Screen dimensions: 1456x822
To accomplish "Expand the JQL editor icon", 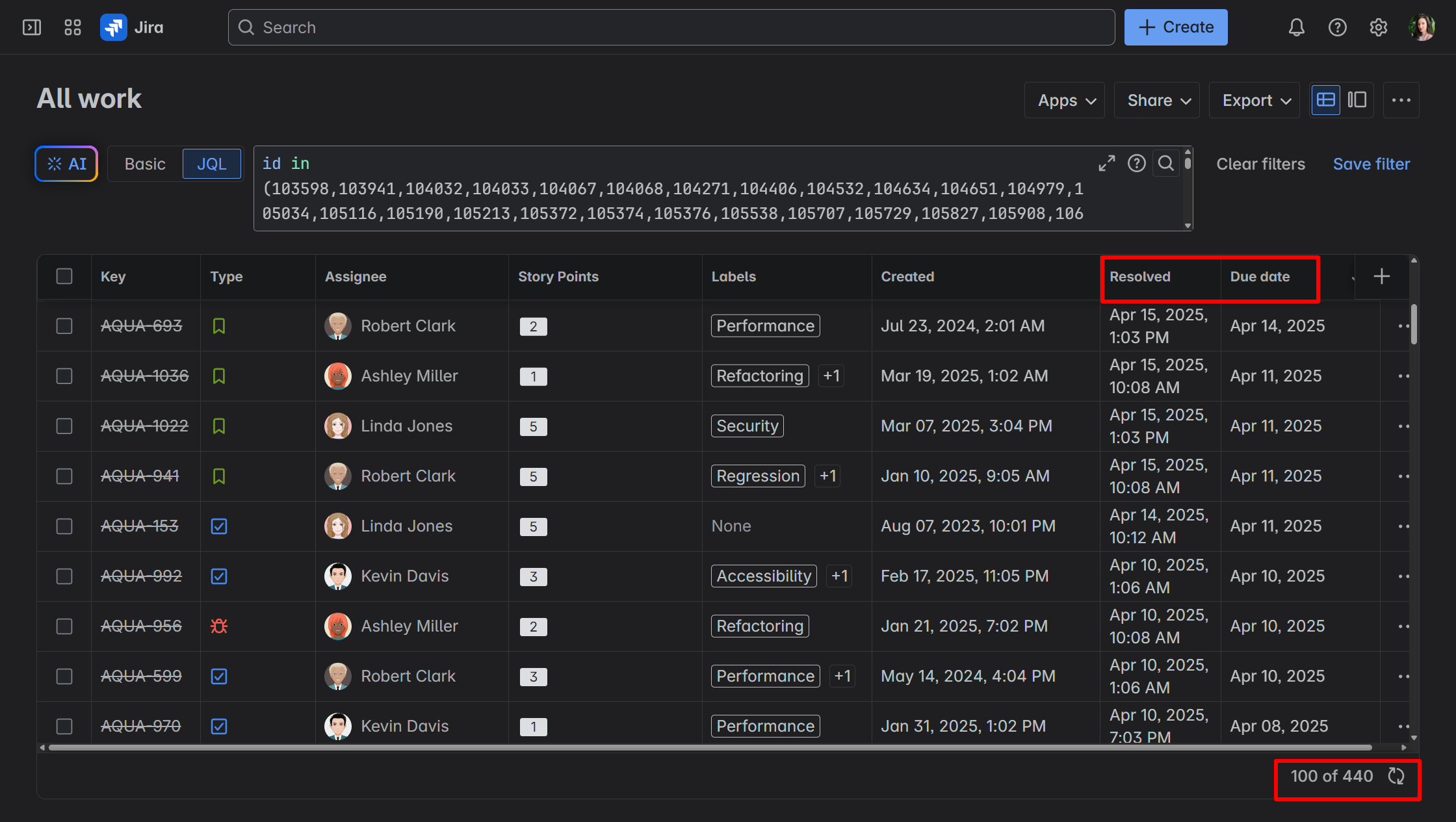I will point(1106,163).
